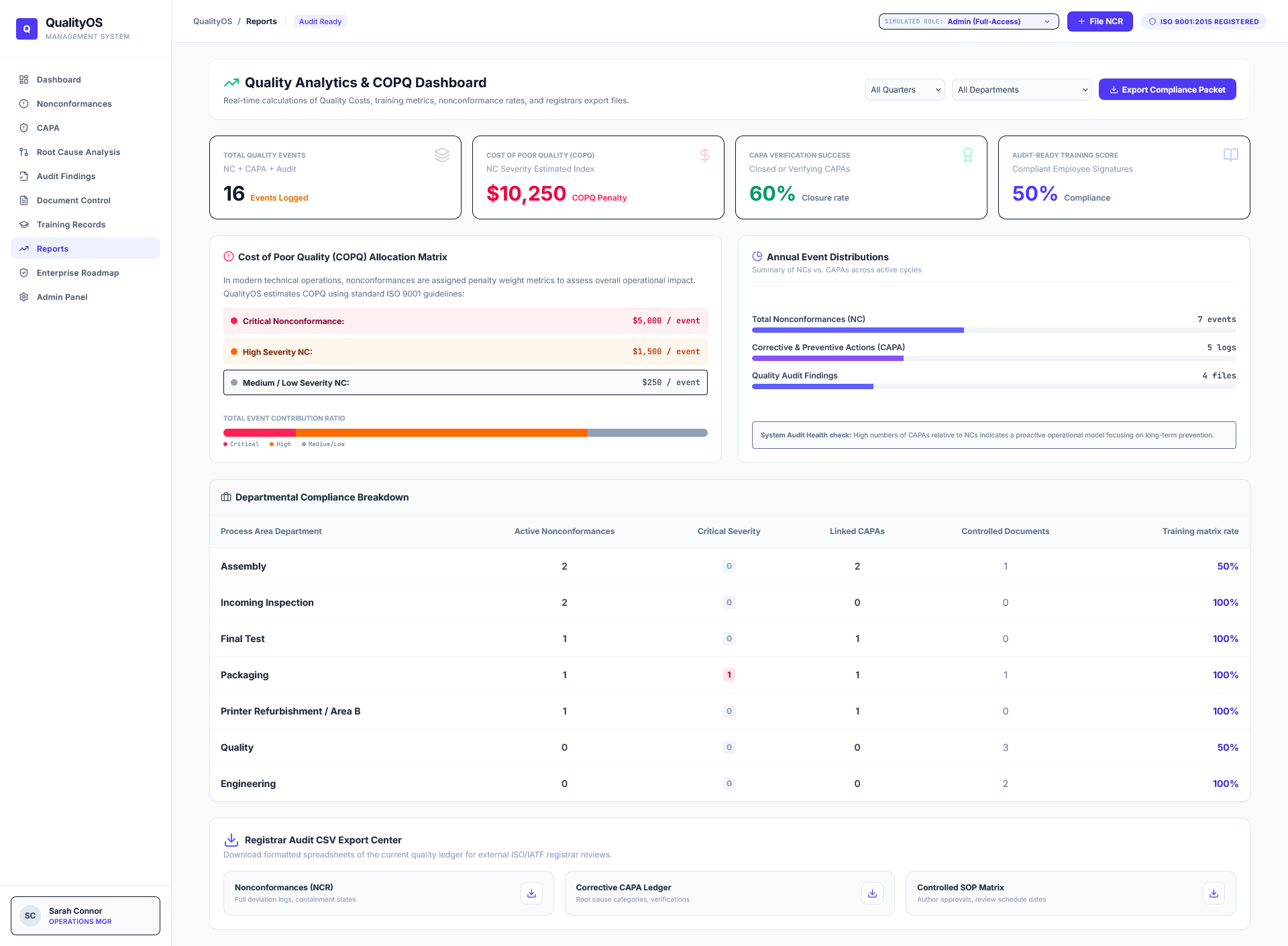Image resolution: width=1288 pixels, height=946 pixels.
Task: Click the alert circle icon beside COPQ Allocation Matrix
Action: click(x=229, y=256)
